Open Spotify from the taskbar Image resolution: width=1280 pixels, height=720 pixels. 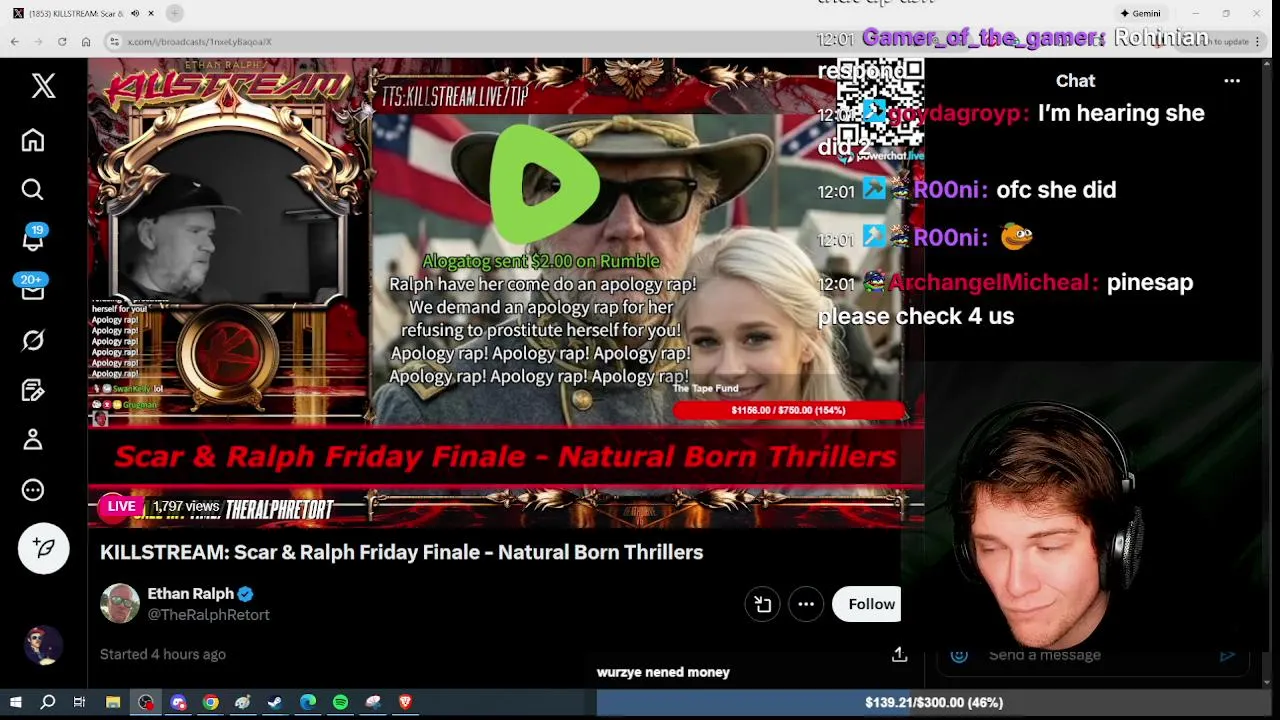pos(340,702)
